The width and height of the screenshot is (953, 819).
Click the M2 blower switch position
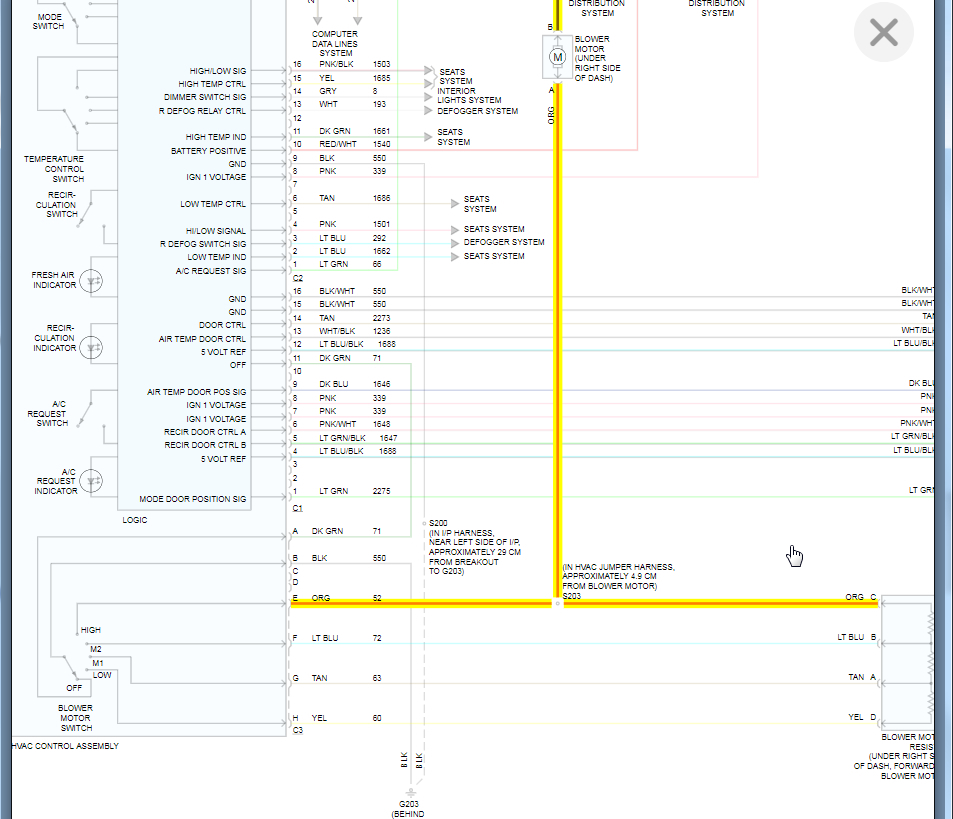96,649
